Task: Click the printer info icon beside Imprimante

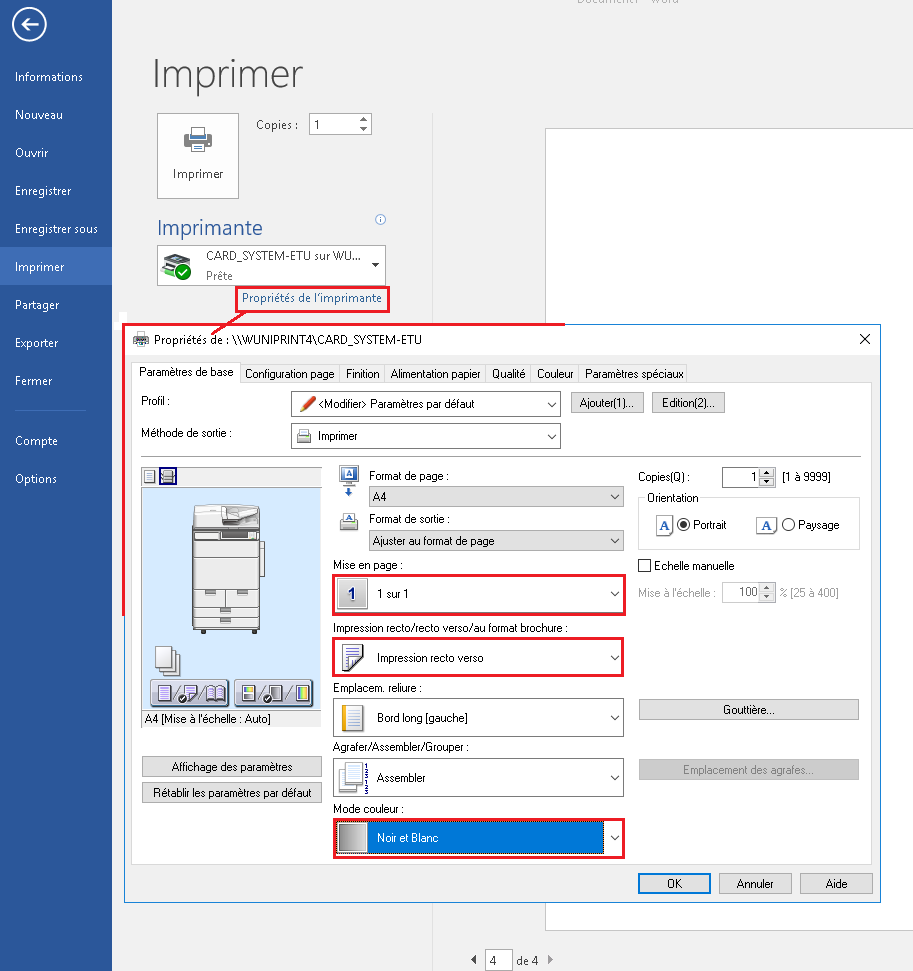Action: (x=380, y=220)
